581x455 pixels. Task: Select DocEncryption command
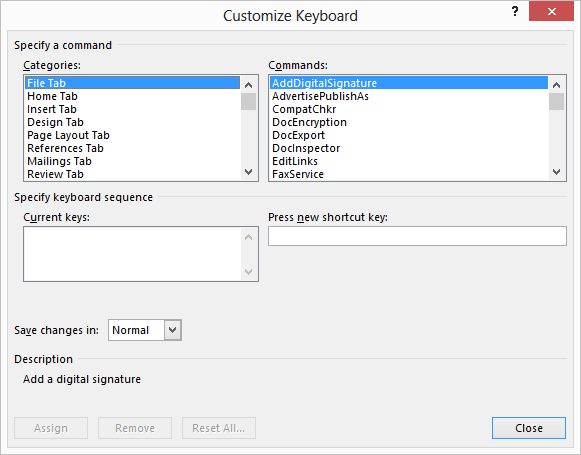point(409,122)
